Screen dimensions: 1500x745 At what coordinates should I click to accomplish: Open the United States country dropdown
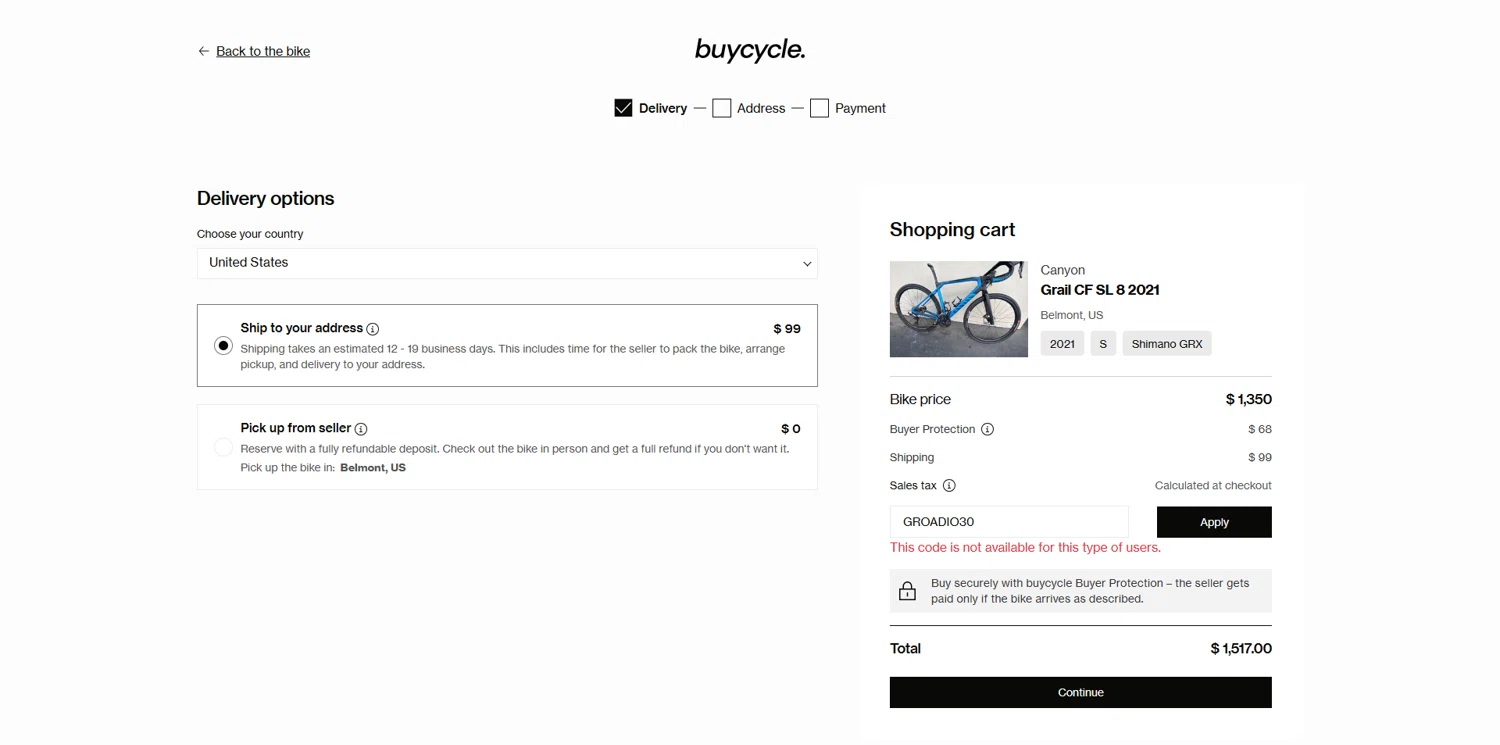pos(507,263)
